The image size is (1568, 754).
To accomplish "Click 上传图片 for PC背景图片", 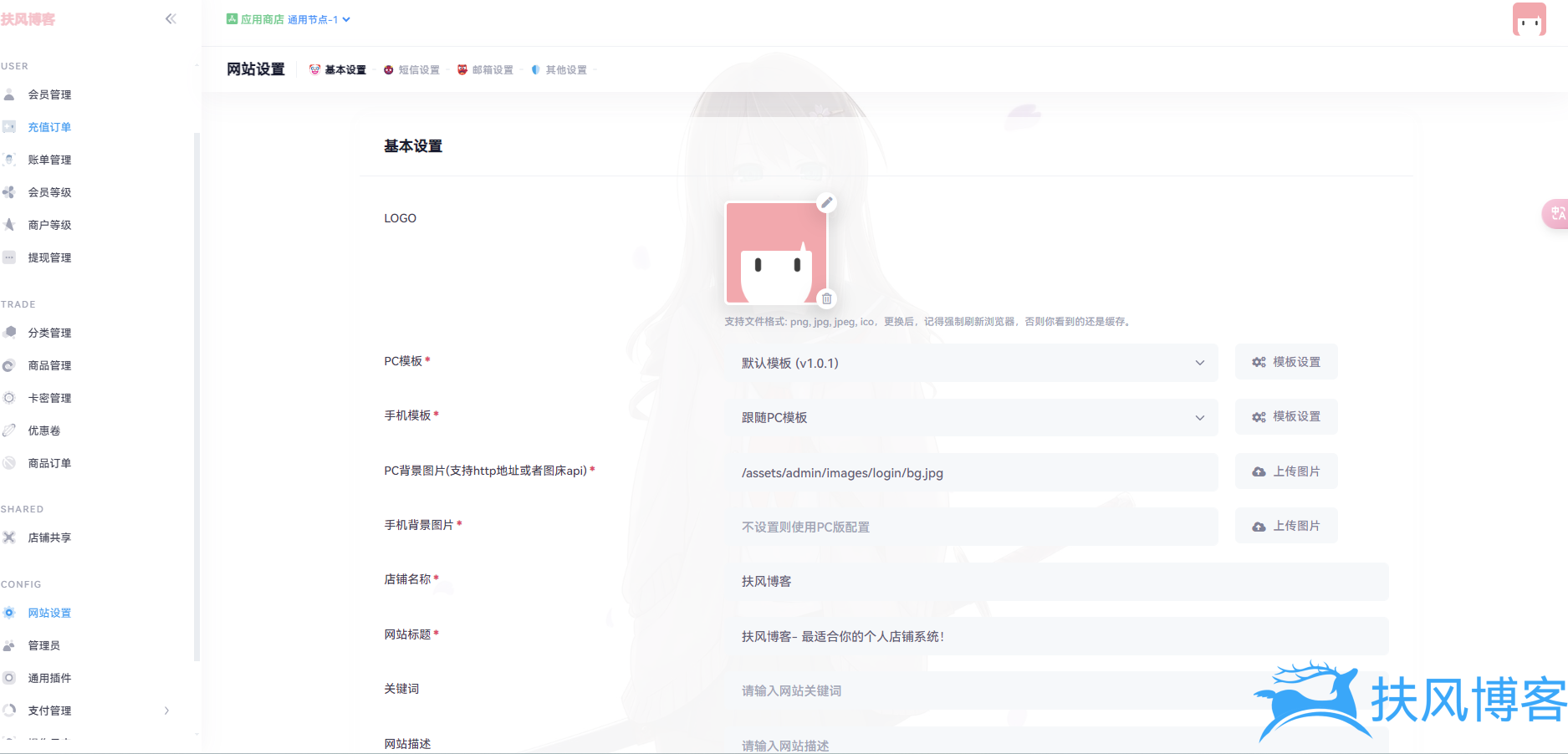I will pos(1286,471).
